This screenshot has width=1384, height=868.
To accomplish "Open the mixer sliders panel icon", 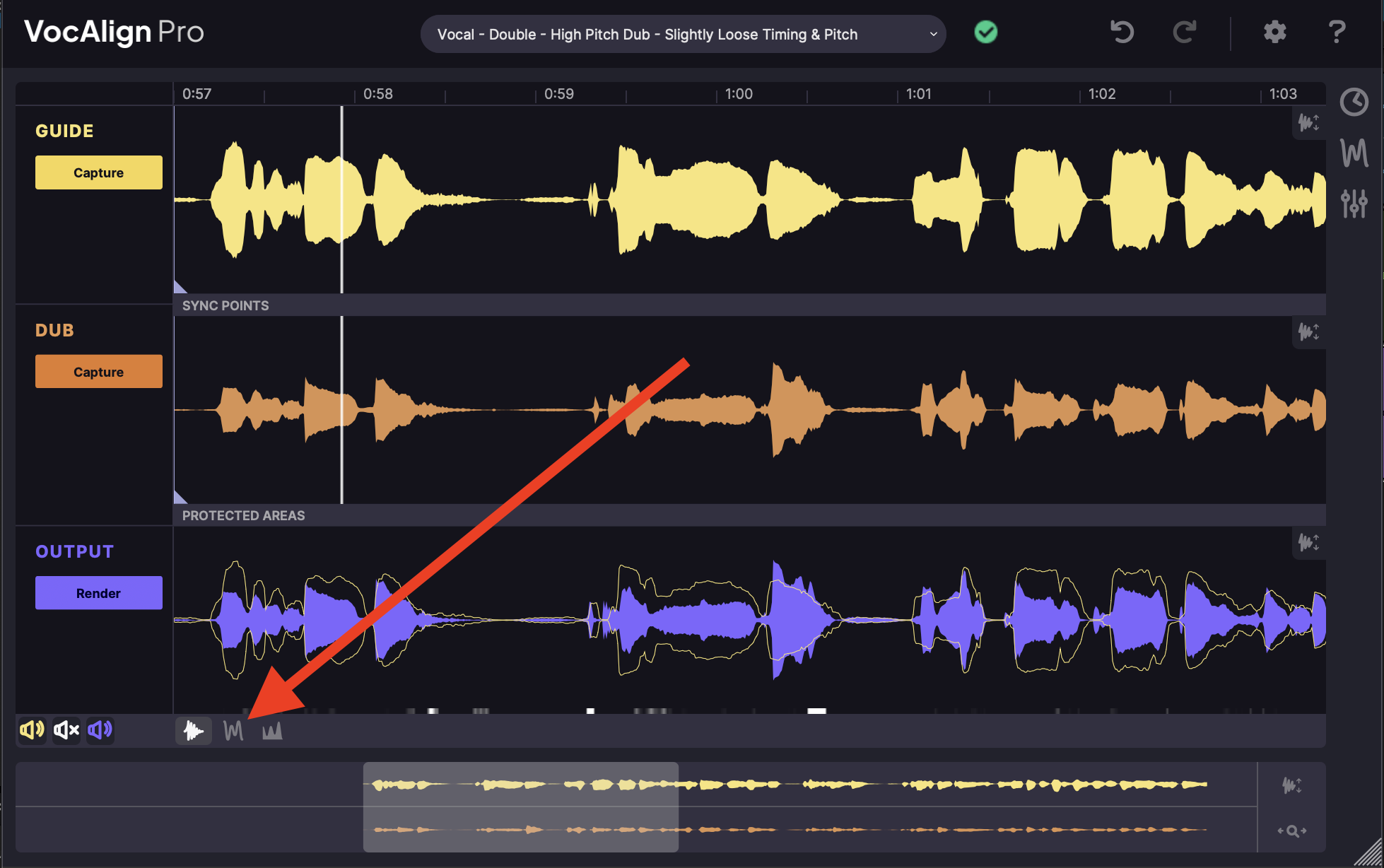I will coord(1354,204).
